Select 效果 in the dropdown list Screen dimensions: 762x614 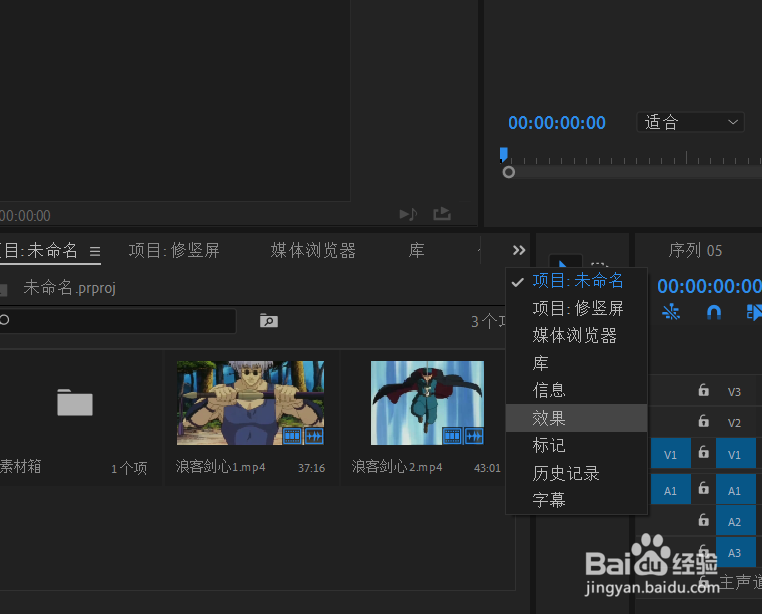click(577, 418)
